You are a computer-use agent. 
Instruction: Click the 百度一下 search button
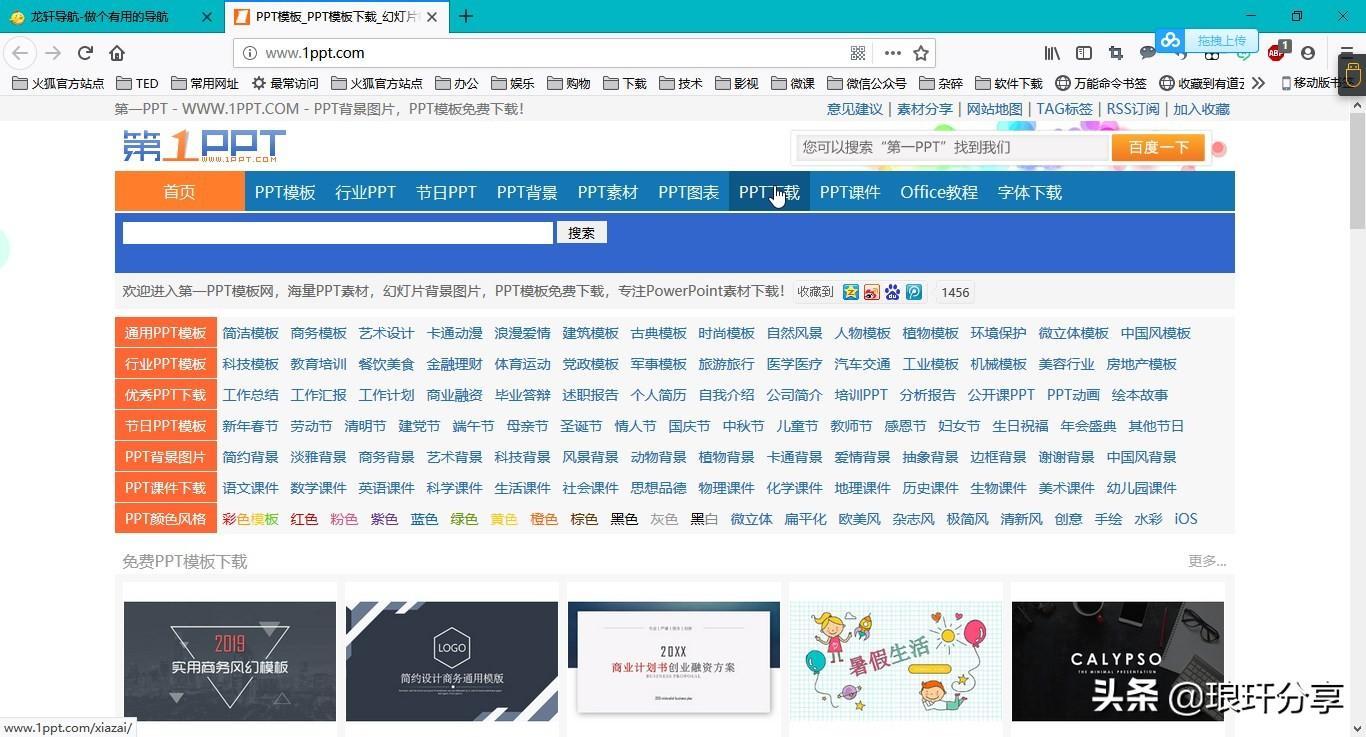click(x=1158, y=147)
